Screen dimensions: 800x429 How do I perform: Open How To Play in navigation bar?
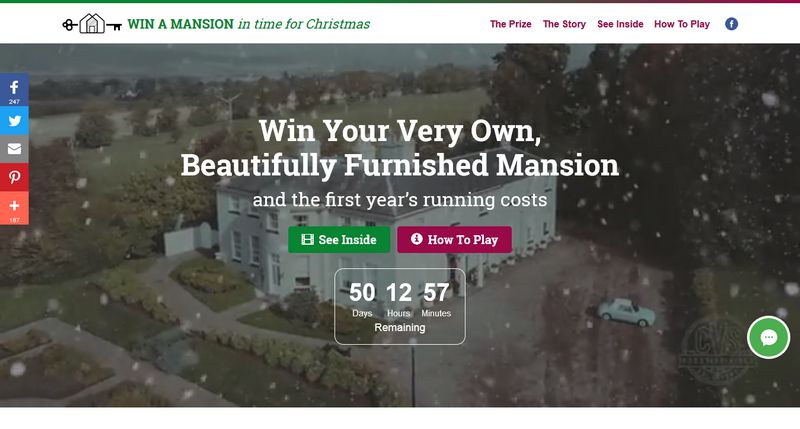[682, 24]
